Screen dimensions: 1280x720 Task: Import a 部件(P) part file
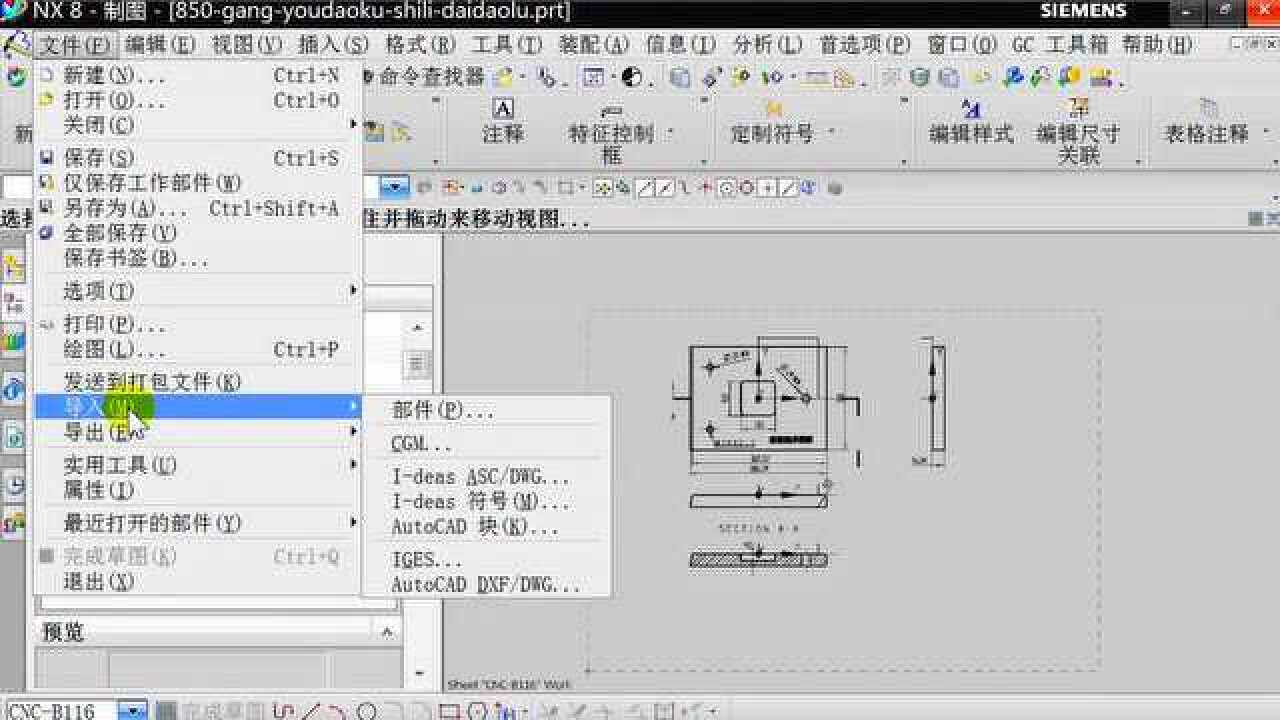487,410
